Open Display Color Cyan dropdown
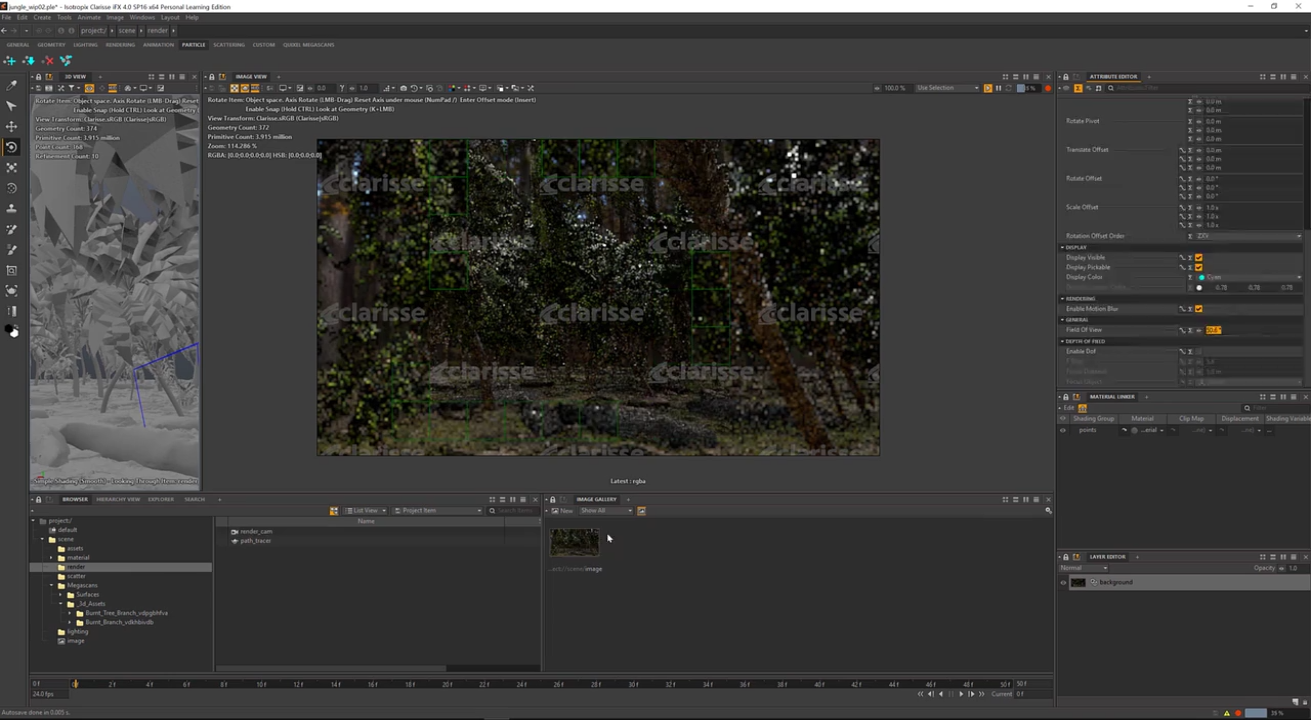 click(x=1250, y=277)
